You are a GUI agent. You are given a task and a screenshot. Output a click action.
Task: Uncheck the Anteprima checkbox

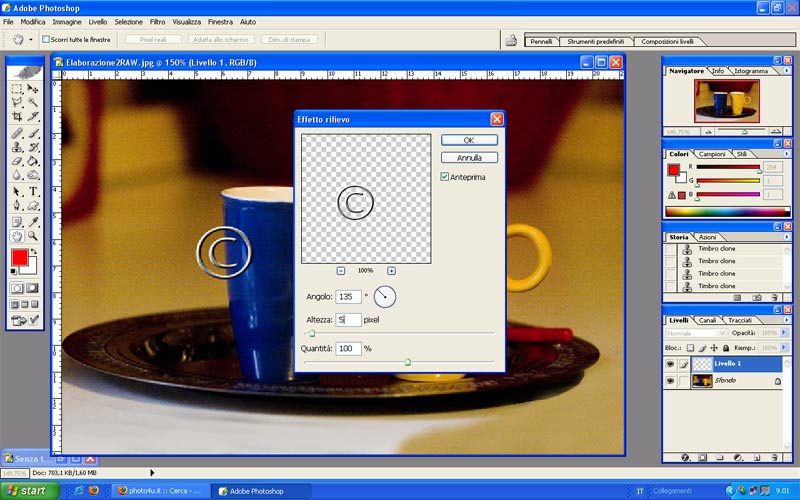coord(445,176)
